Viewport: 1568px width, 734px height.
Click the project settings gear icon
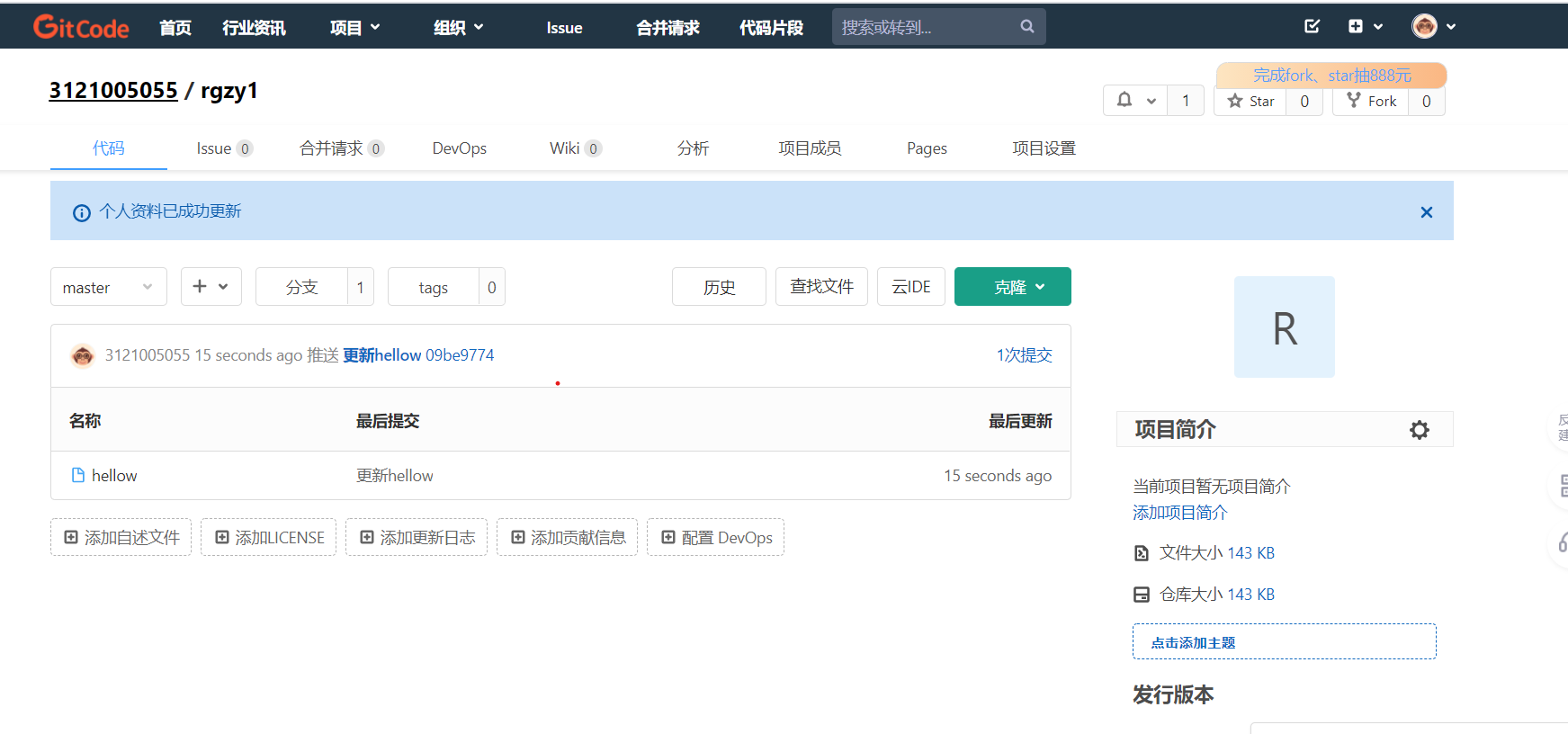(x=1419, y=430)
